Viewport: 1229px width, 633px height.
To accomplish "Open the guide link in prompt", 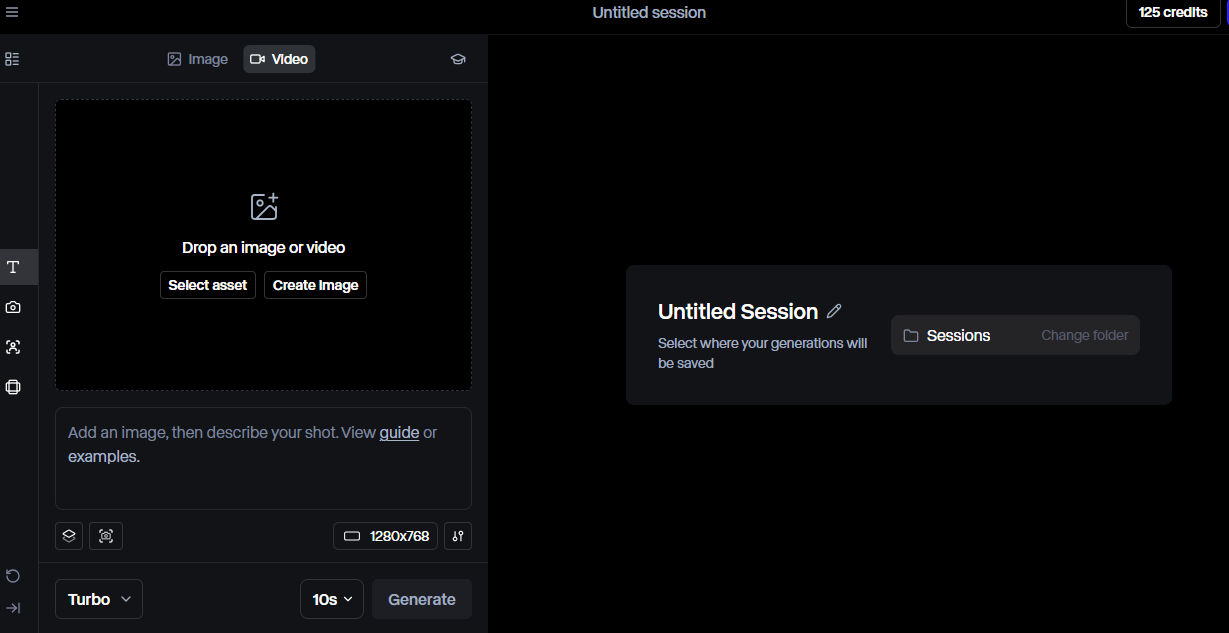I will (399, 433).
